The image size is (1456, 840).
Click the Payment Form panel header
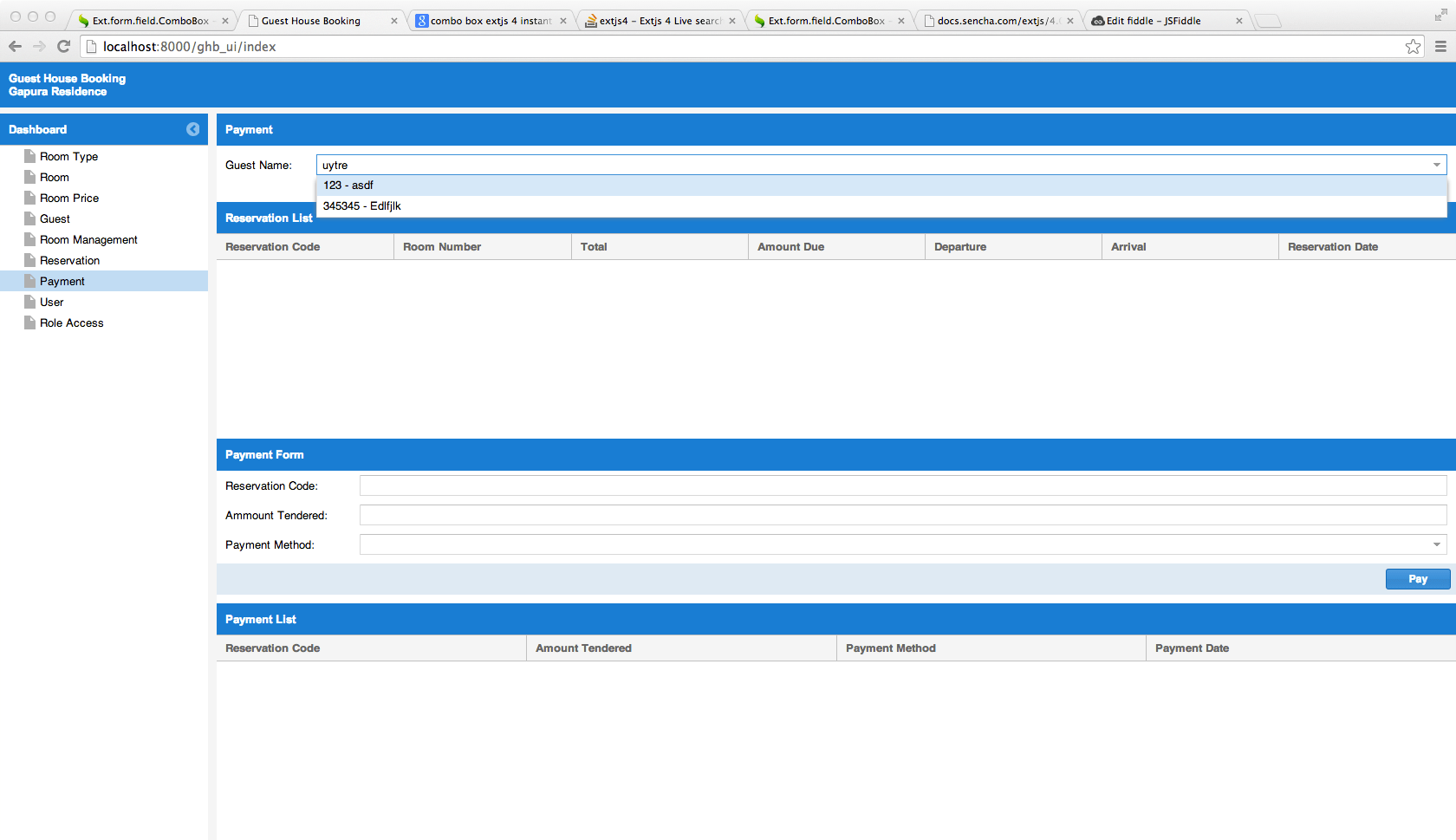tap(836, 454)
